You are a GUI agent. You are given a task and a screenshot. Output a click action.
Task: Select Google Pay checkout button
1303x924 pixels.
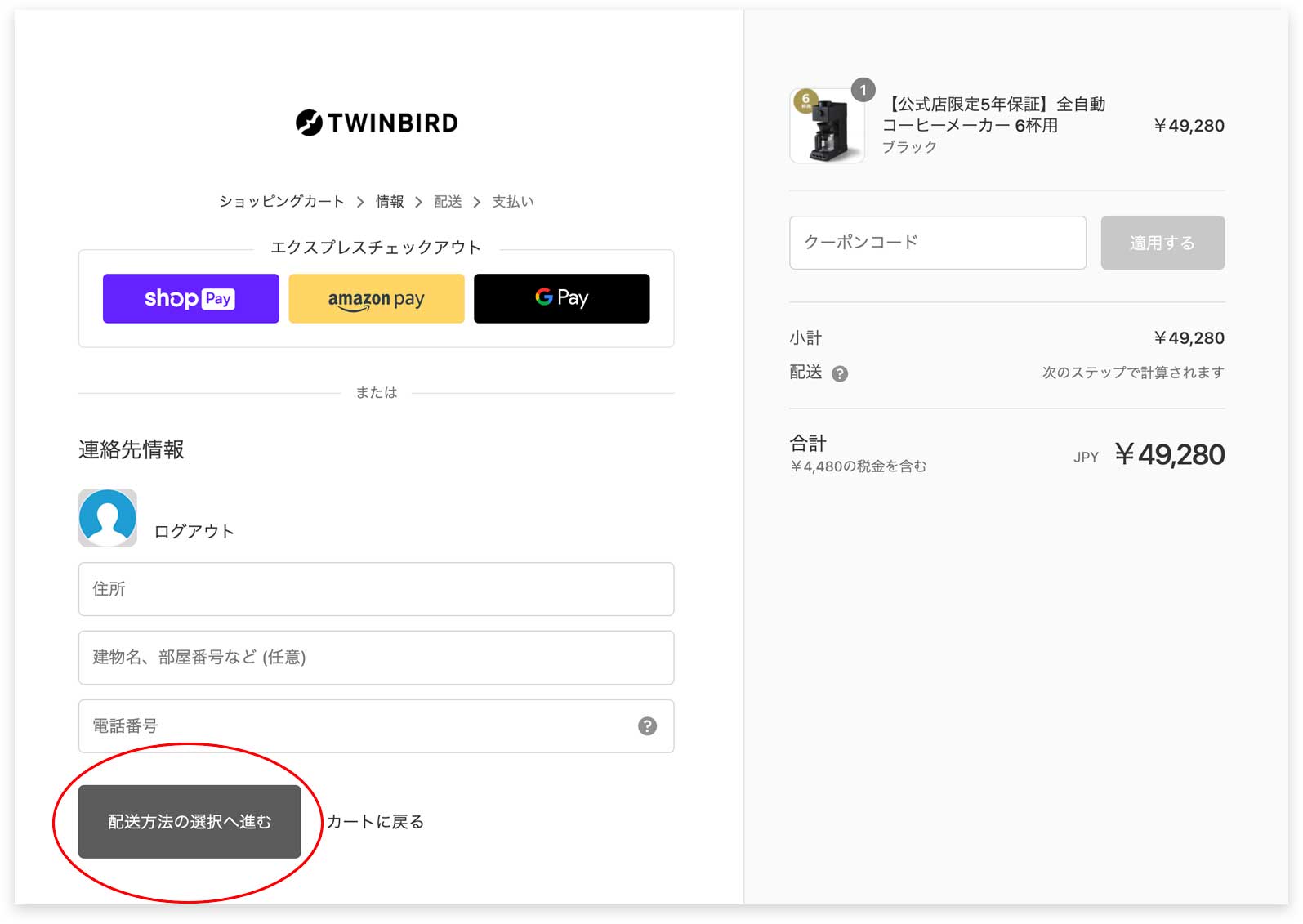pos(561,298)
